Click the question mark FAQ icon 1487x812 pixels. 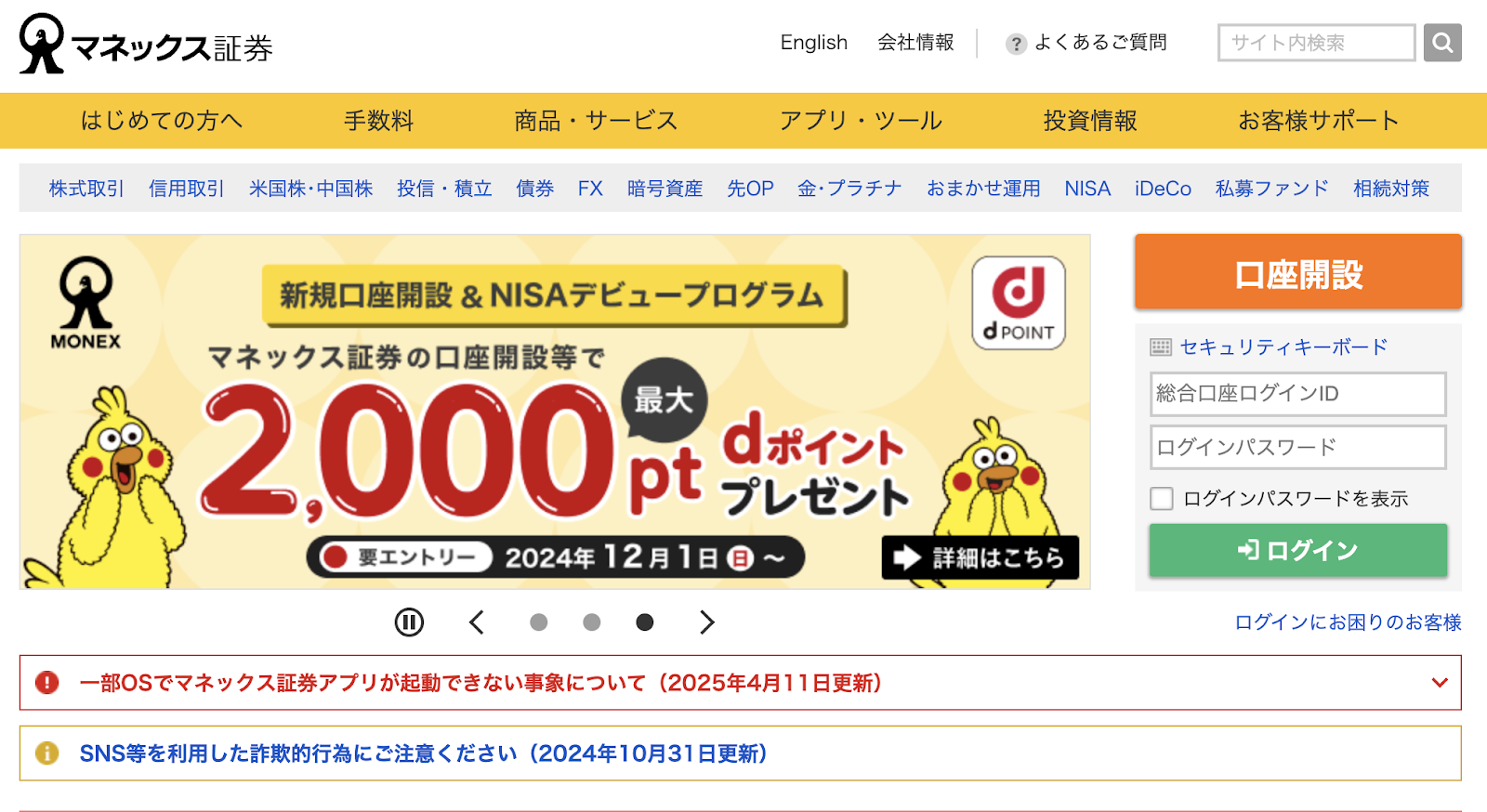pyautogui.click(x=1016, y=44)
